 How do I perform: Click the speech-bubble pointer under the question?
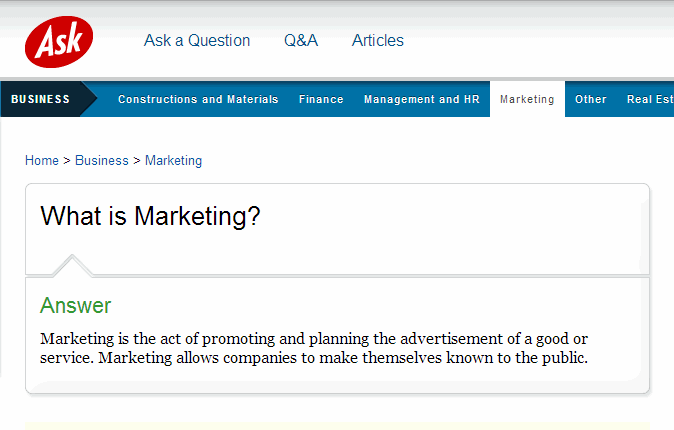click(x=72, y=265)
